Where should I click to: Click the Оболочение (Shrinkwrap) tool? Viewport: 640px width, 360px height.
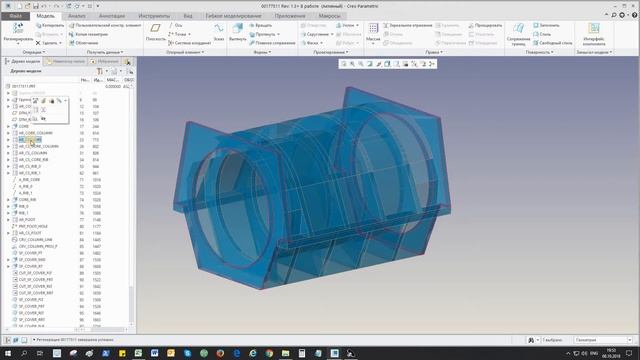84,43
